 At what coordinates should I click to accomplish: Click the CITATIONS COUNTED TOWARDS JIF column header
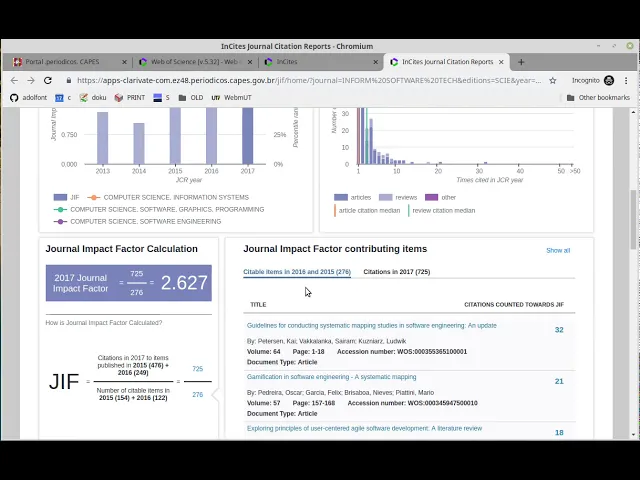pyautogui.click(x=514, y=305)
